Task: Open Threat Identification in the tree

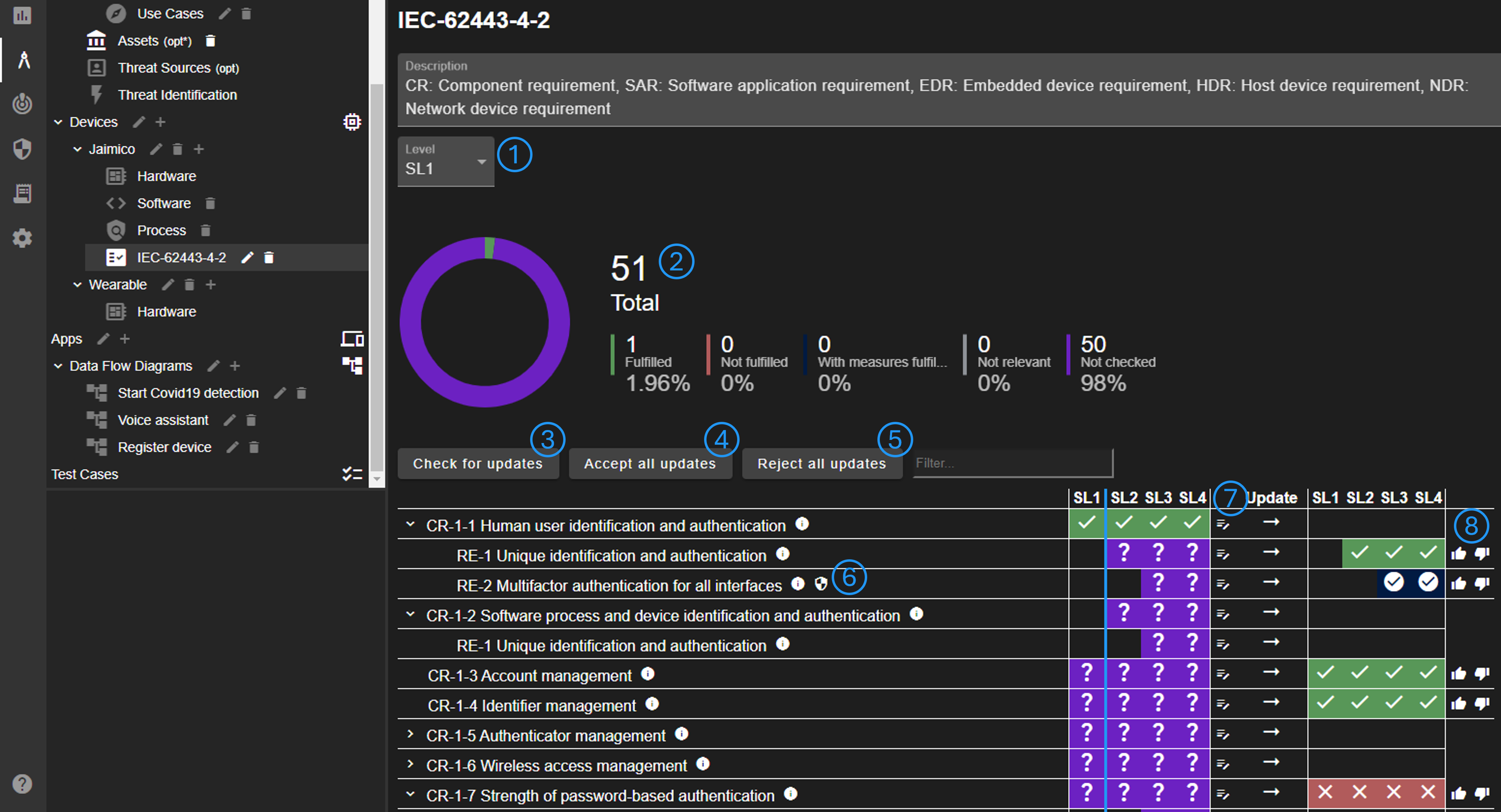Action: 177,95
